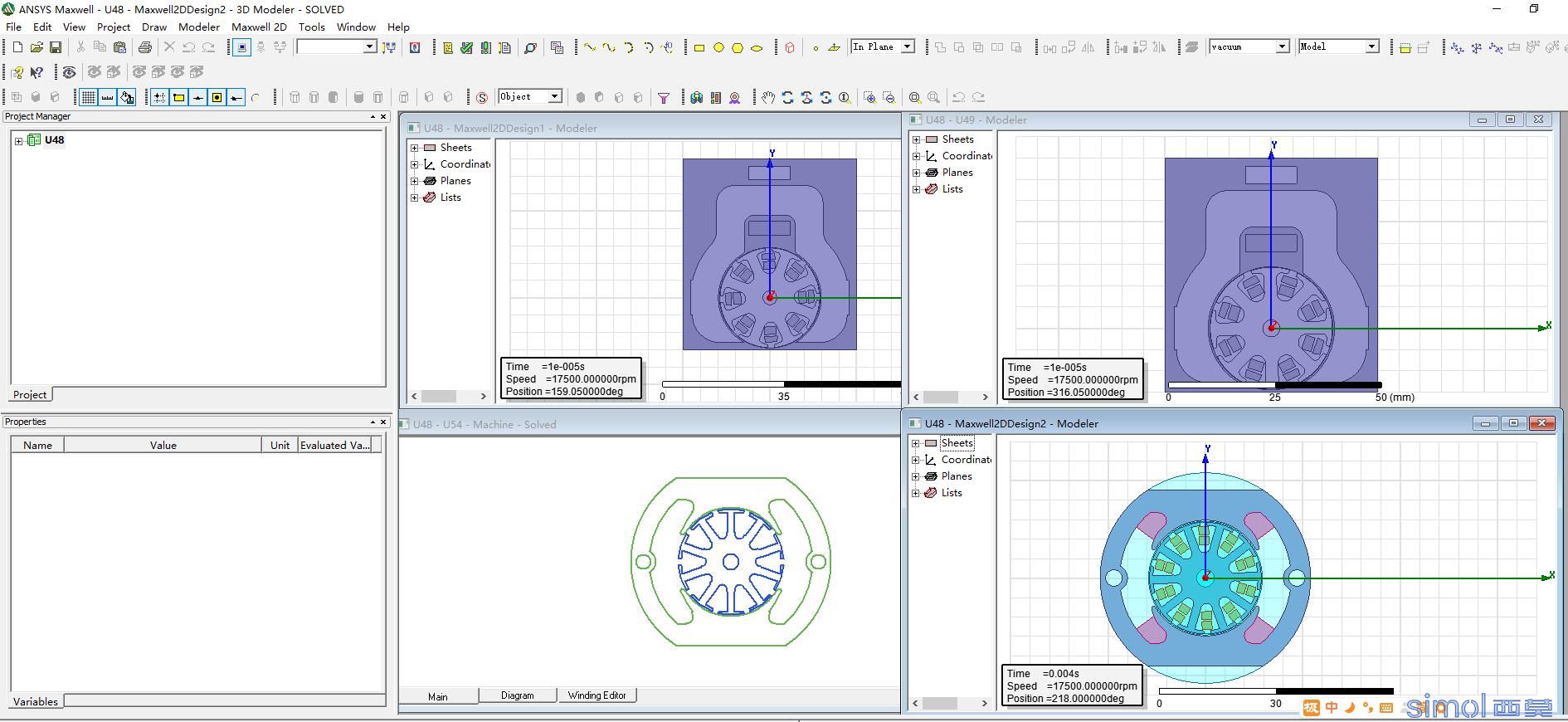Select the Main tab in Machine window
1568x722 pixels.
point(438,696)
